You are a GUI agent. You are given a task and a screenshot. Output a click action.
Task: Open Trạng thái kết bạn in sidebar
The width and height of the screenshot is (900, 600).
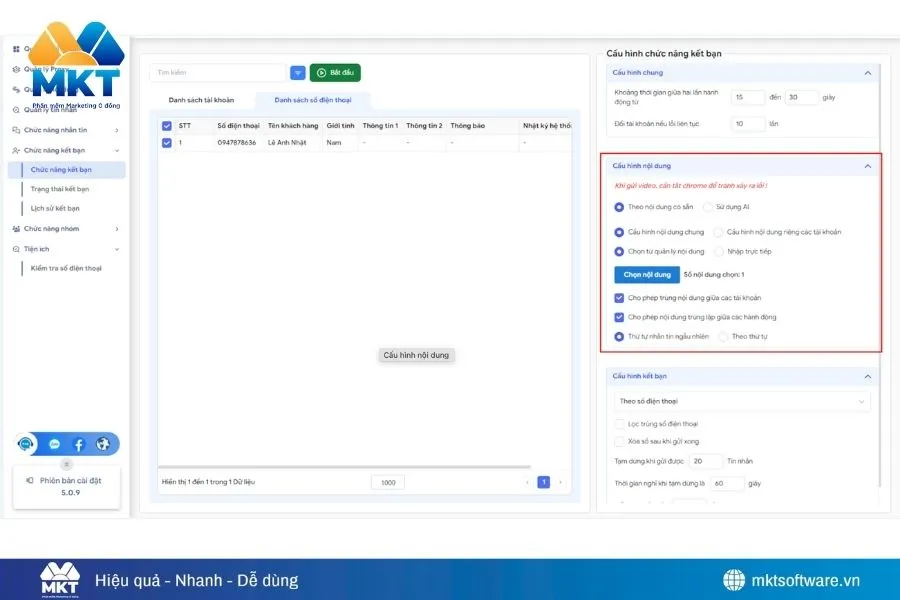(x=60, y=189)
